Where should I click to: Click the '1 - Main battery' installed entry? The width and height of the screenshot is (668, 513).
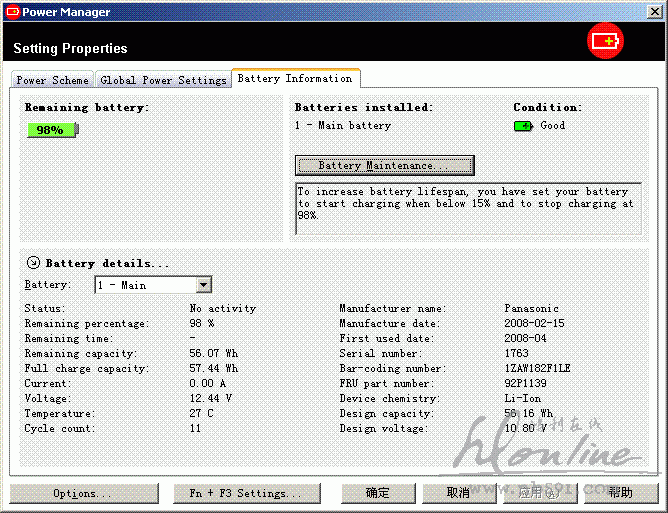coord(343,126)
